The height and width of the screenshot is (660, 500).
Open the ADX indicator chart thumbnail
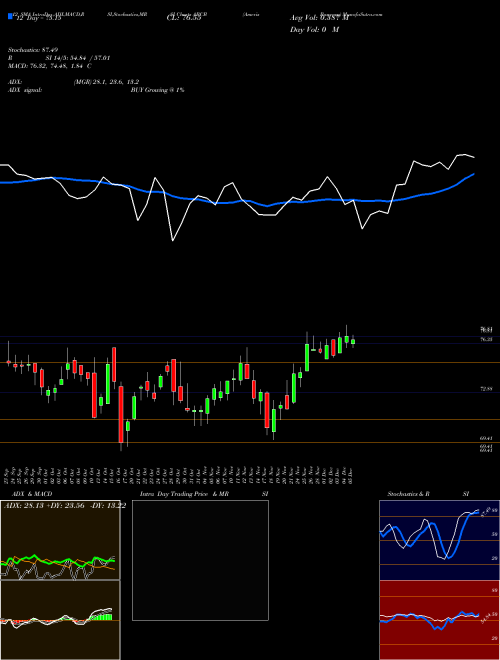tap(60, 540)
